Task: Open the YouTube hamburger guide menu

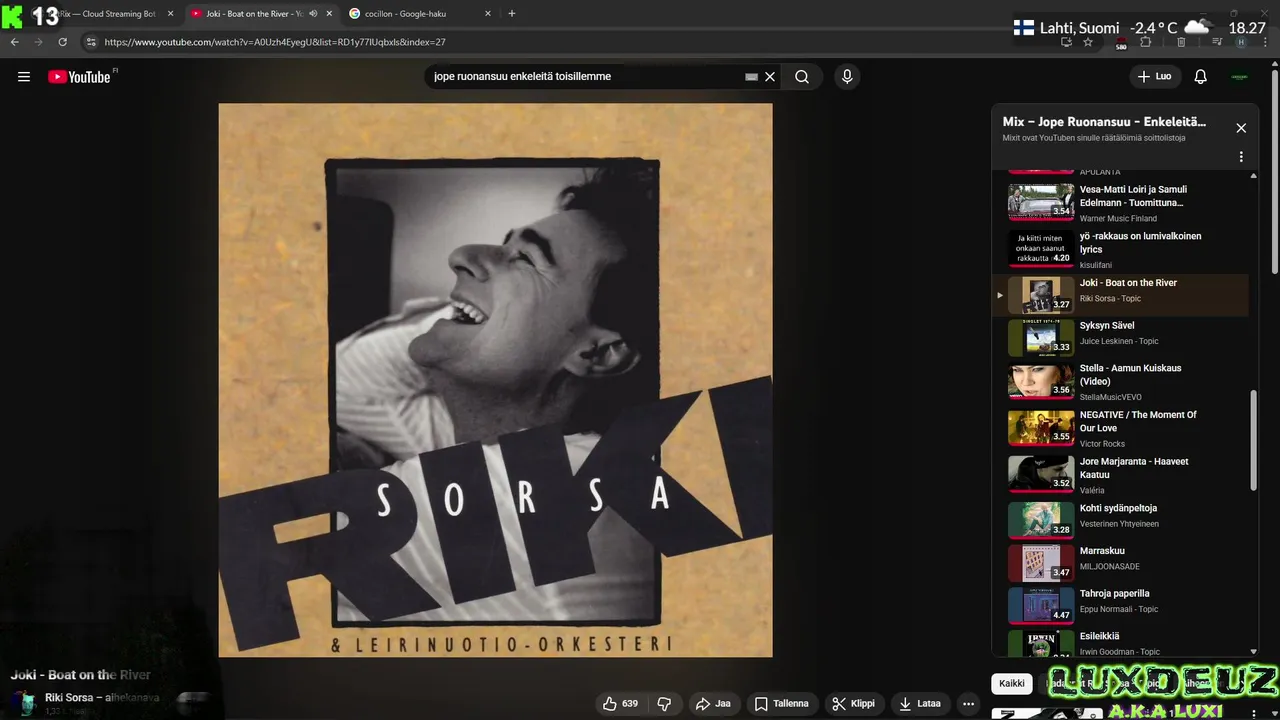Action: pyautogui.click(x=24, y=77)
